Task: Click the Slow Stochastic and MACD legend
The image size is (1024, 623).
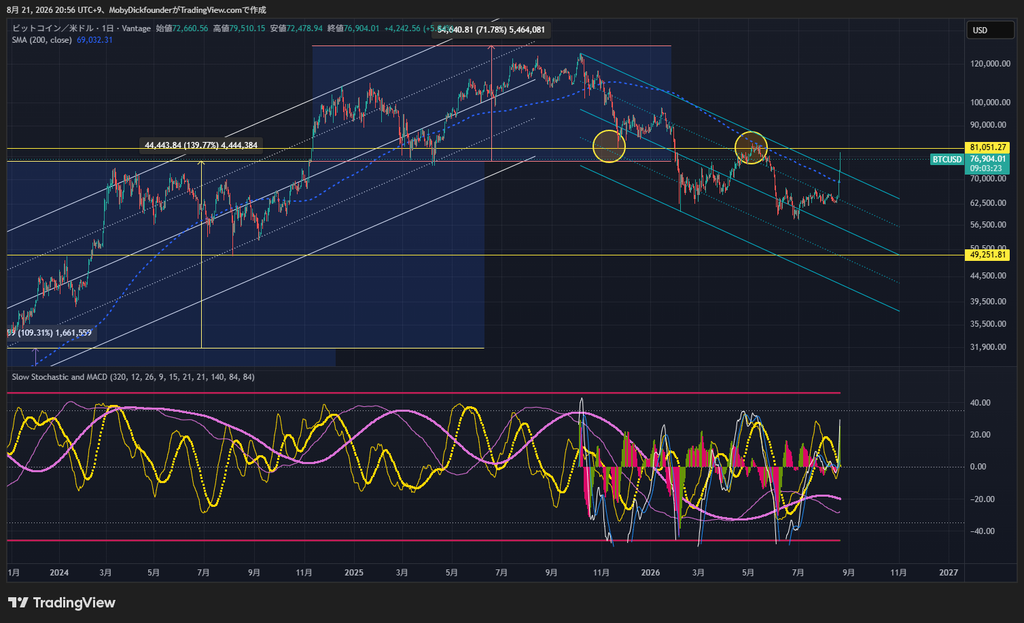Action: pos(133,377)
